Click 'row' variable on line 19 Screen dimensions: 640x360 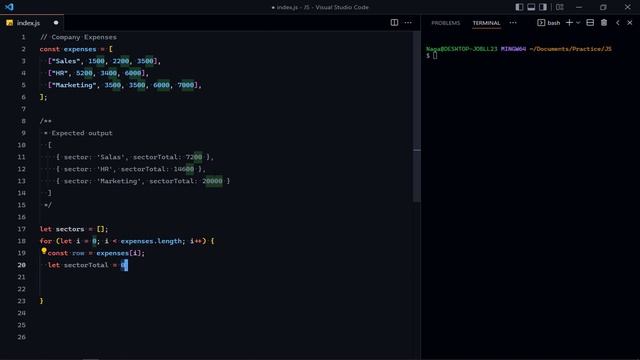(x=78, y=253)
